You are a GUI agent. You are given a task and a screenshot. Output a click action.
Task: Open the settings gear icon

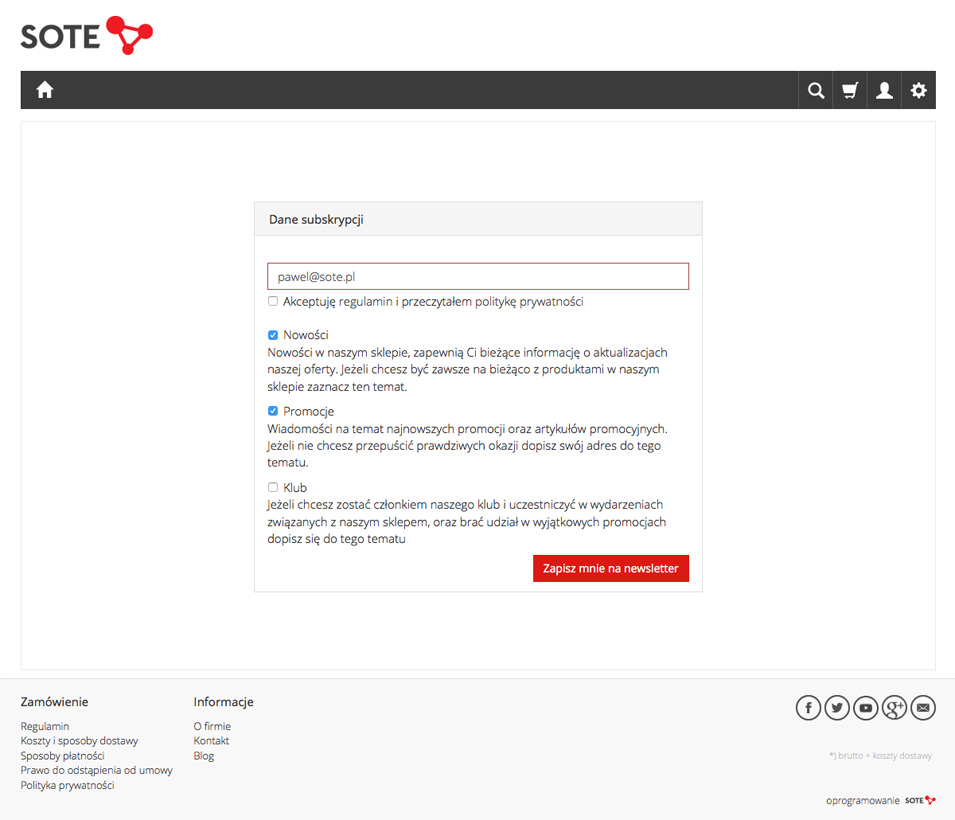918,90
